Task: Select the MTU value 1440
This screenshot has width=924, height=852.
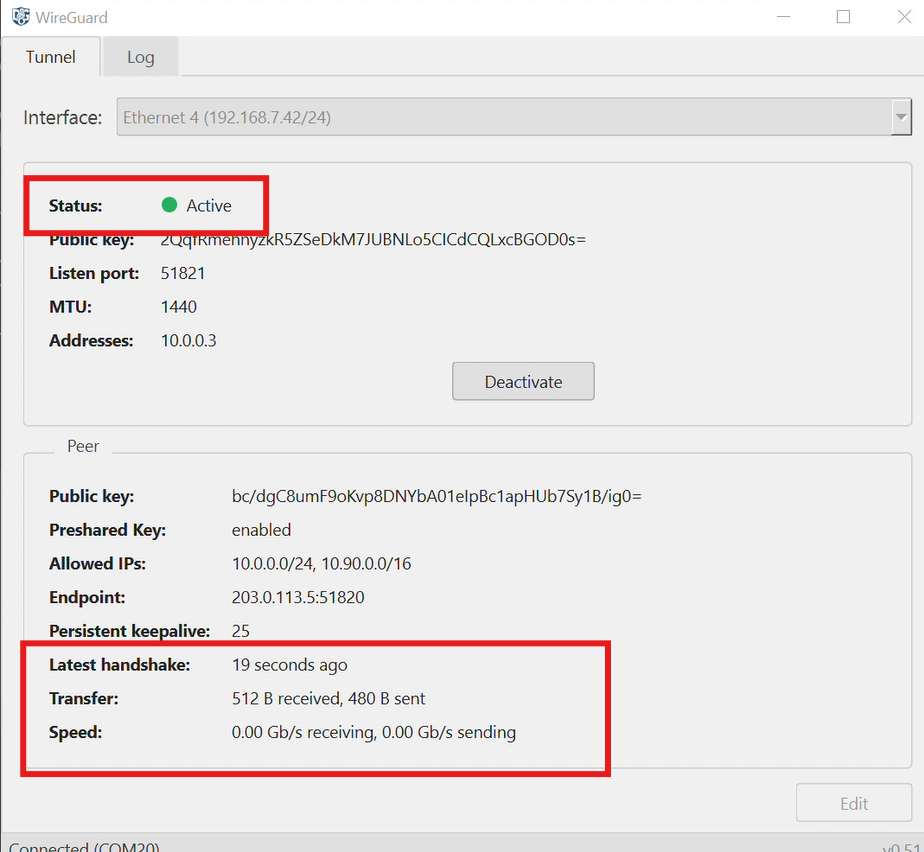Action: click(179, 307)
